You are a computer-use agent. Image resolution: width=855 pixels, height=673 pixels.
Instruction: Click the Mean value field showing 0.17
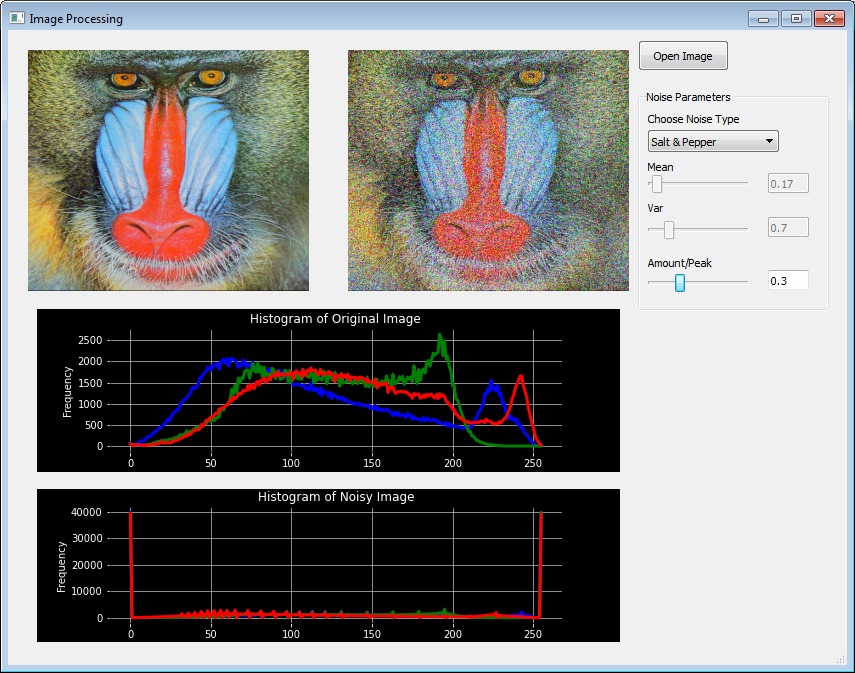(x=788, y=183)
